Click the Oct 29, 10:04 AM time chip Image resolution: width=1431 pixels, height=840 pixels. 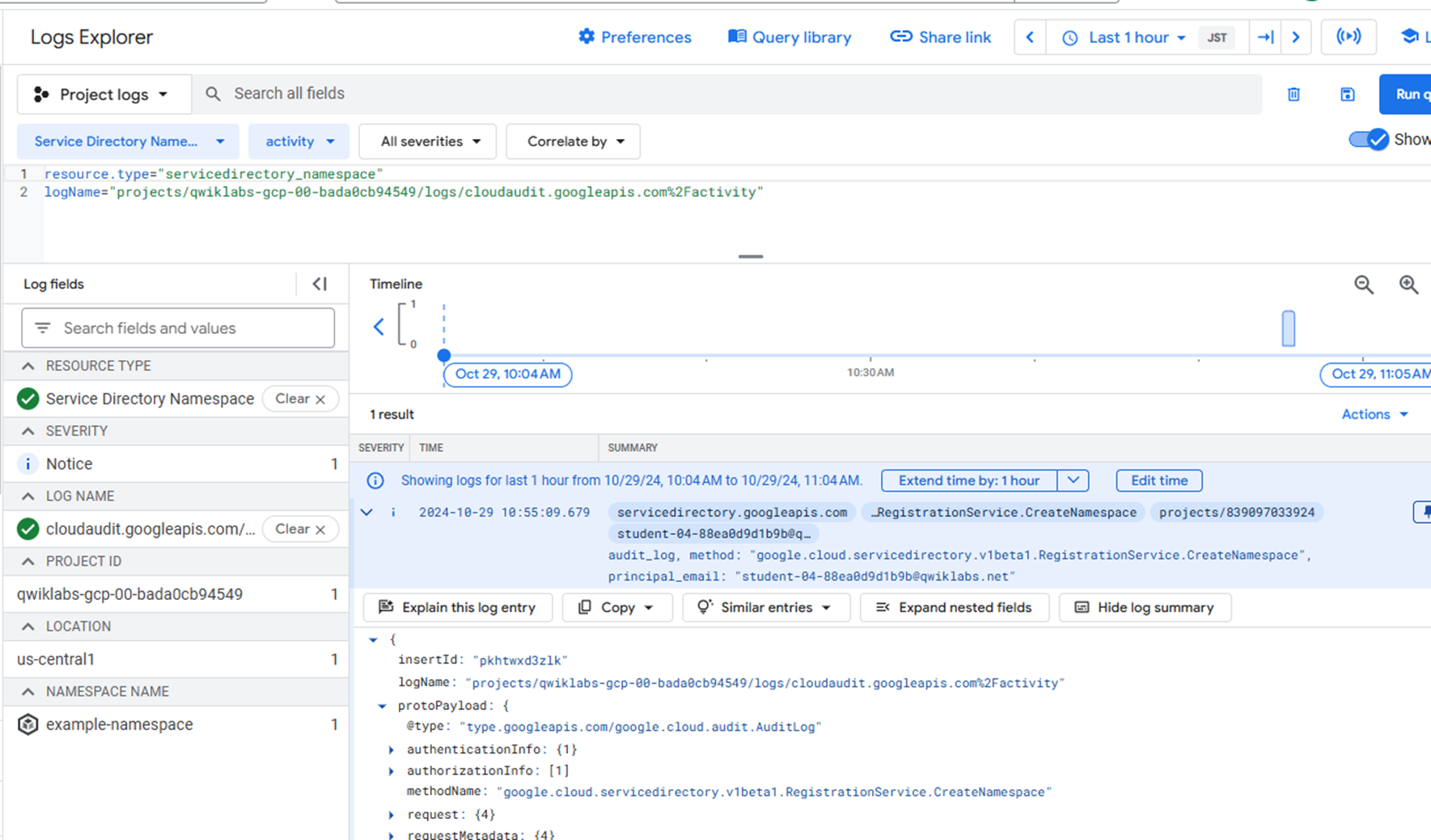(x=508, y=374)
